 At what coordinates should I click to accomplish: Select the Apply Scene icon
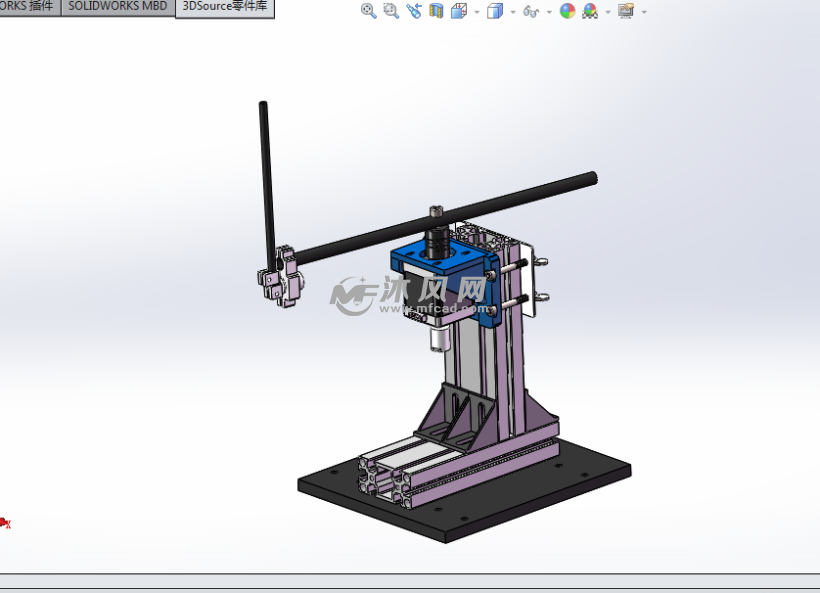[590, 11]
